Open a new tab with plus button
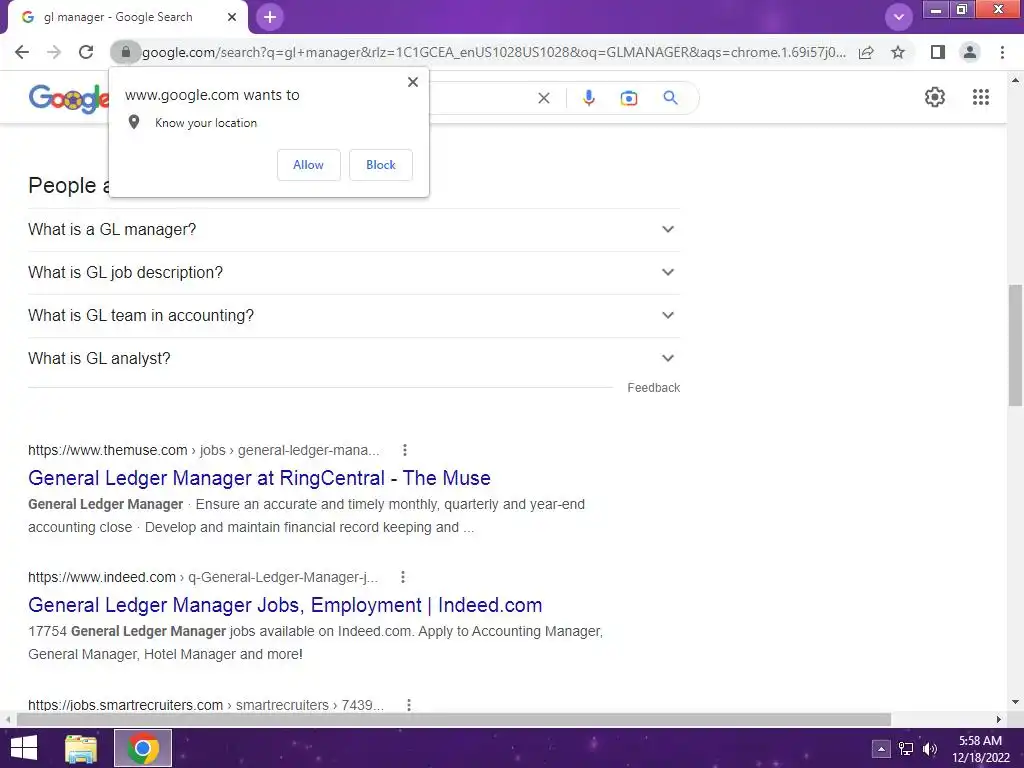Image resolution: width=1024 pixels, height=768 pixels. pyautogui.click(x=270, y=17)
